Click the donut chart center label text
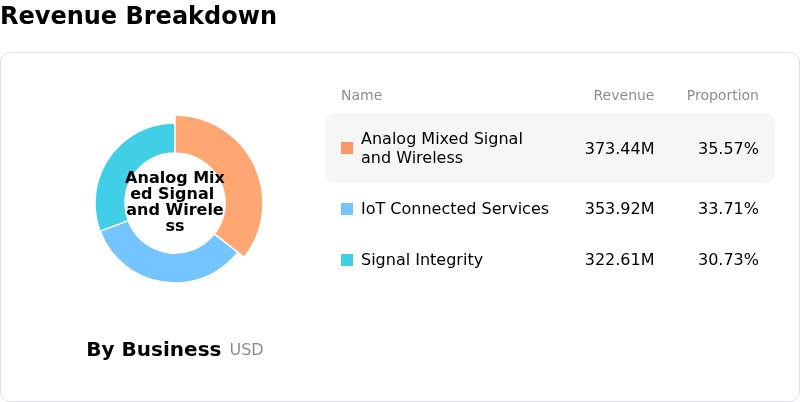This screenshot has height=402, width=800. coord(175,202)
